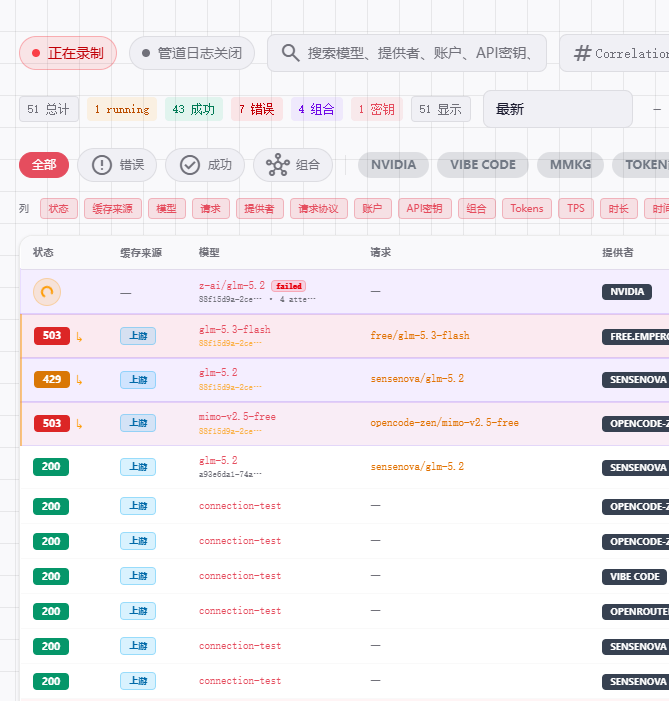Click the spinning running status icon
This screenshot has width=669, height=701.
point(47,292)
